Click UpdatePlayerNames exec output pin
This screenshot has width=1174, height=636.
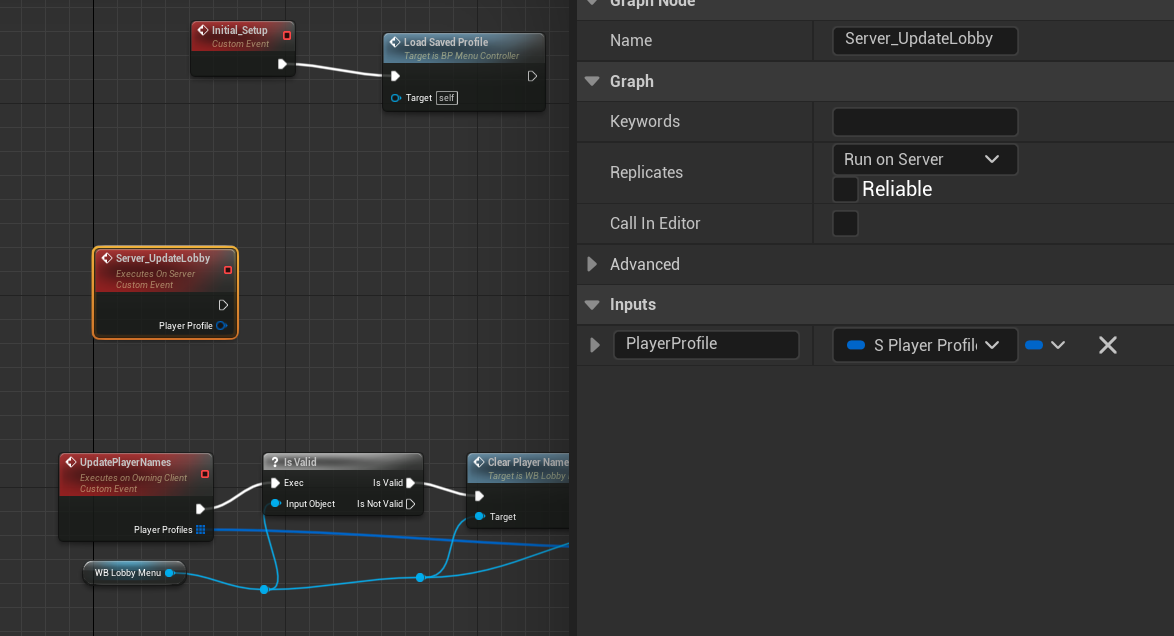point(200,509)
